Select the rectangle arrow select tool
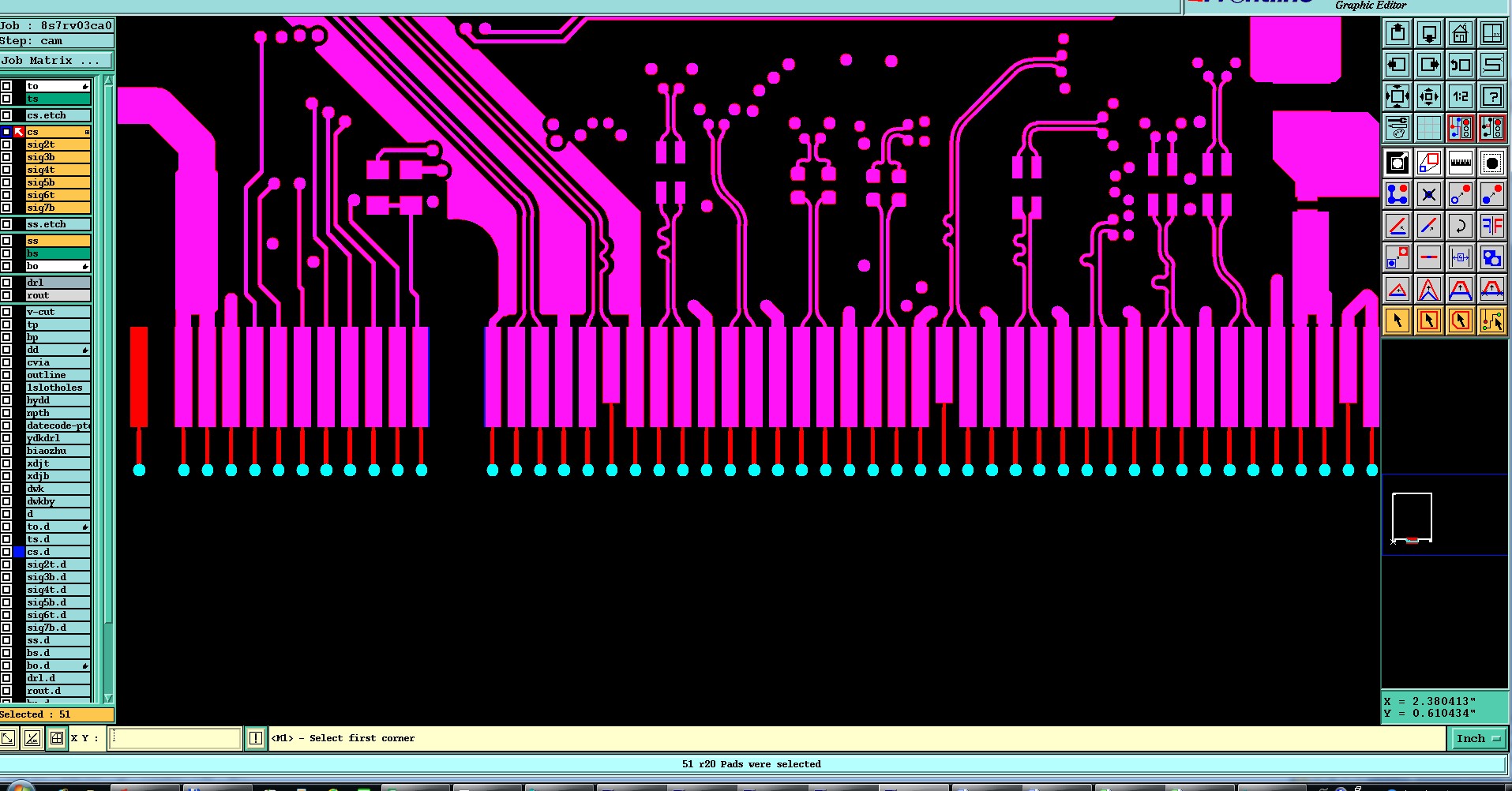Viewport: 1512px width, 791px height. tap(1429, 321)
